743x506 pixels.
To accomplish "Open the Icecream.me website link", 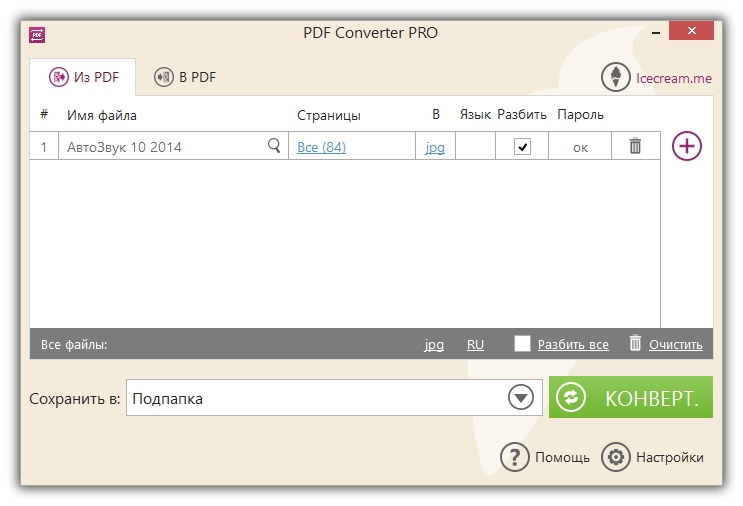I will [x=674, y=78].
